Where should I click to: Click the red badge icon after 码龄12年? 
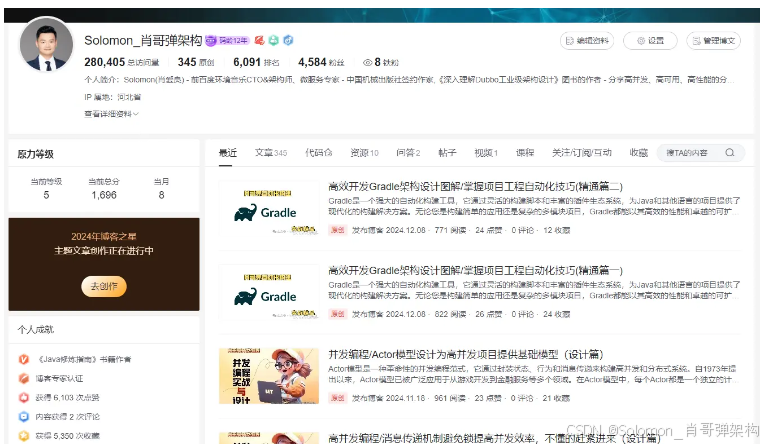(260, 40)
